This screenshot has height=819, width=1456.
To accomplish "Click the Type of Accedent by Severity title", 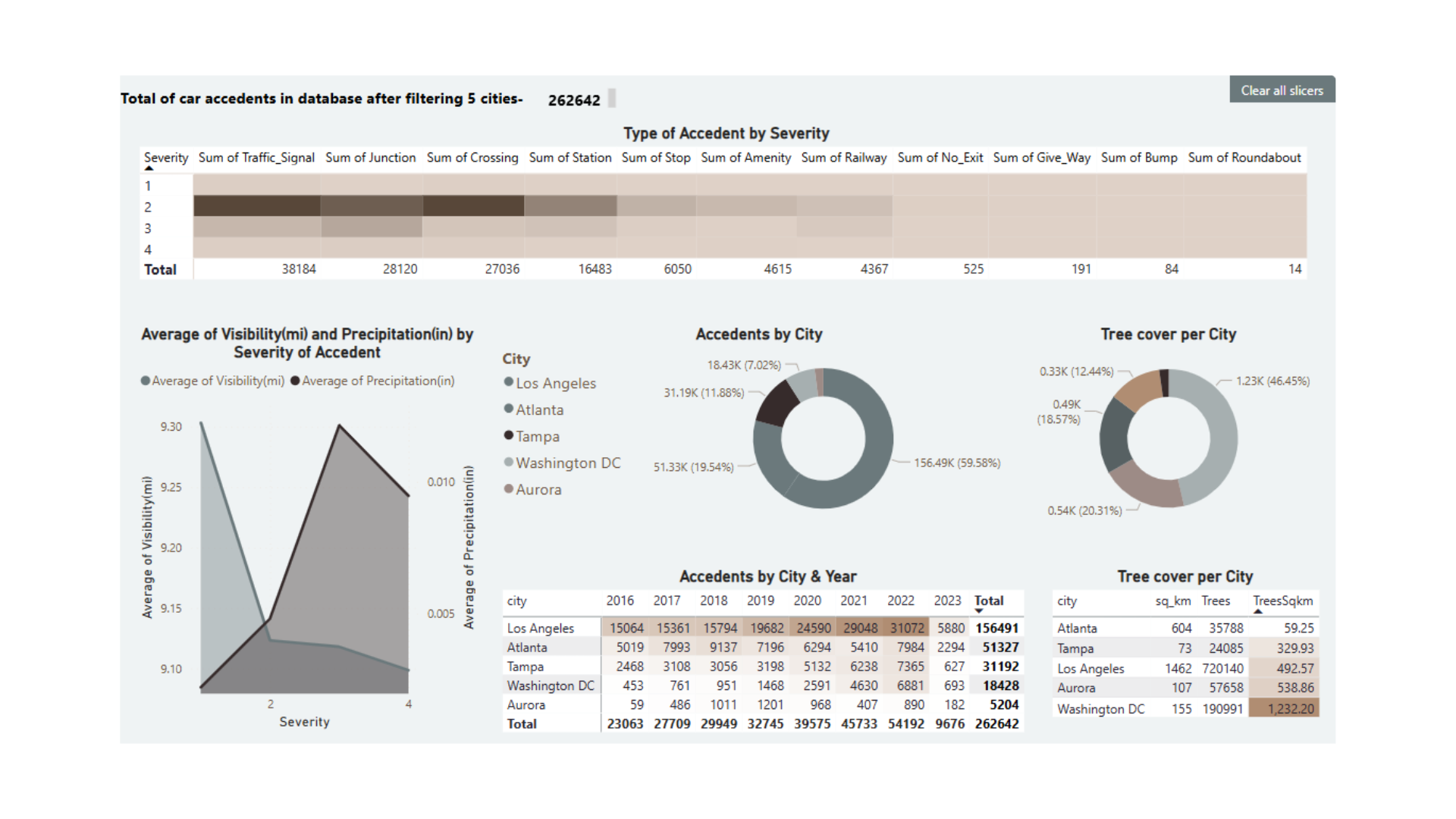I will [726, 133].
